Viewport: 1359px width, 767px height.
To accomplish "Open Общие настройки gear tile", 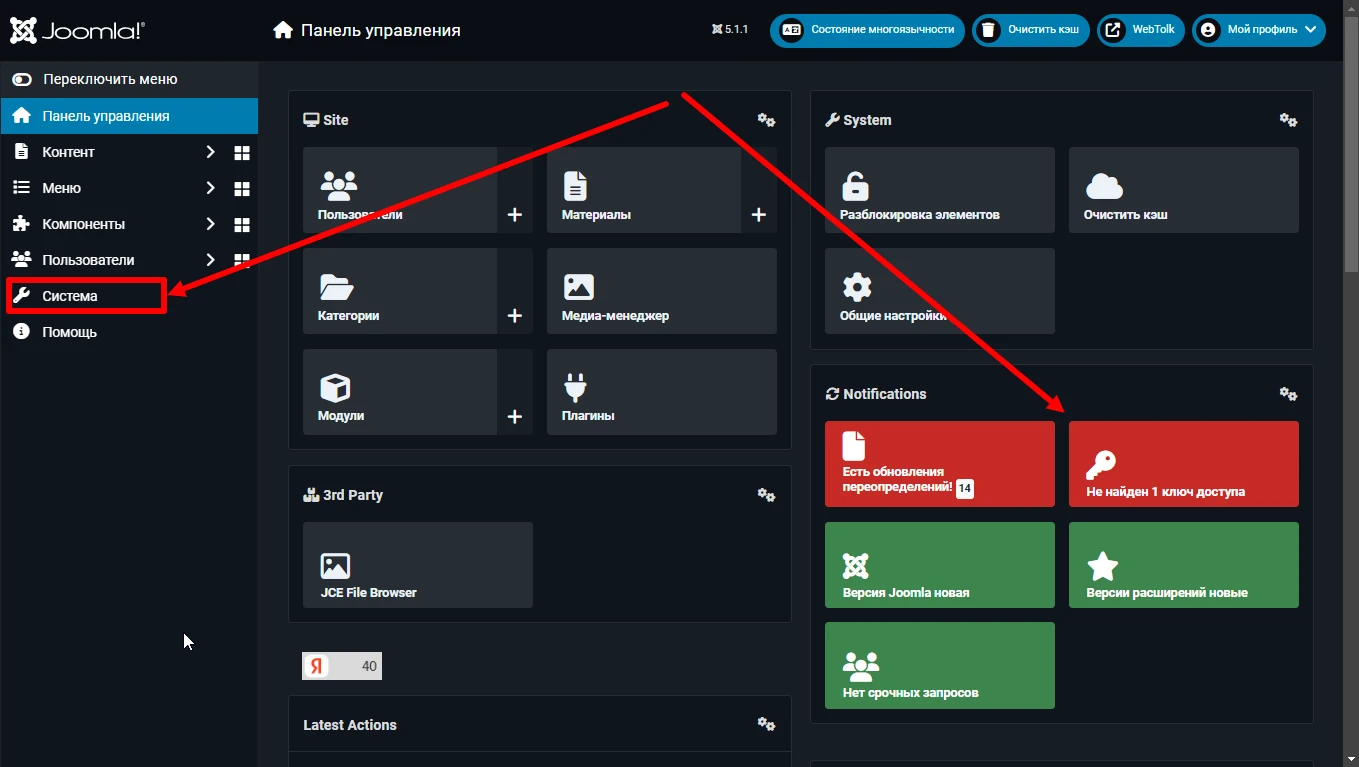I will click(x=939, y=291).
